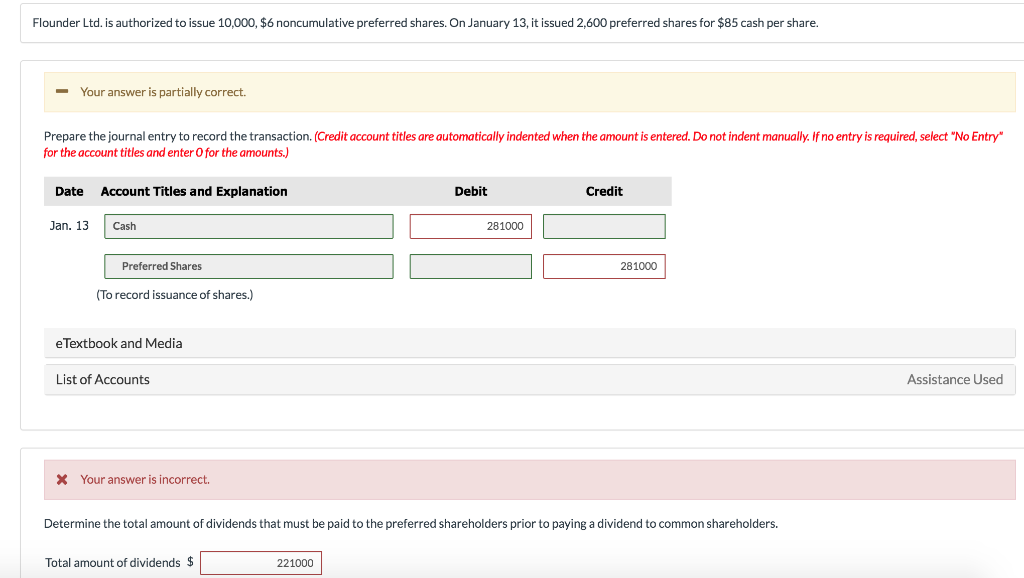Click the Date column header
The image size is (1024, 578).
pyautogui.click(x=69, y=191)
